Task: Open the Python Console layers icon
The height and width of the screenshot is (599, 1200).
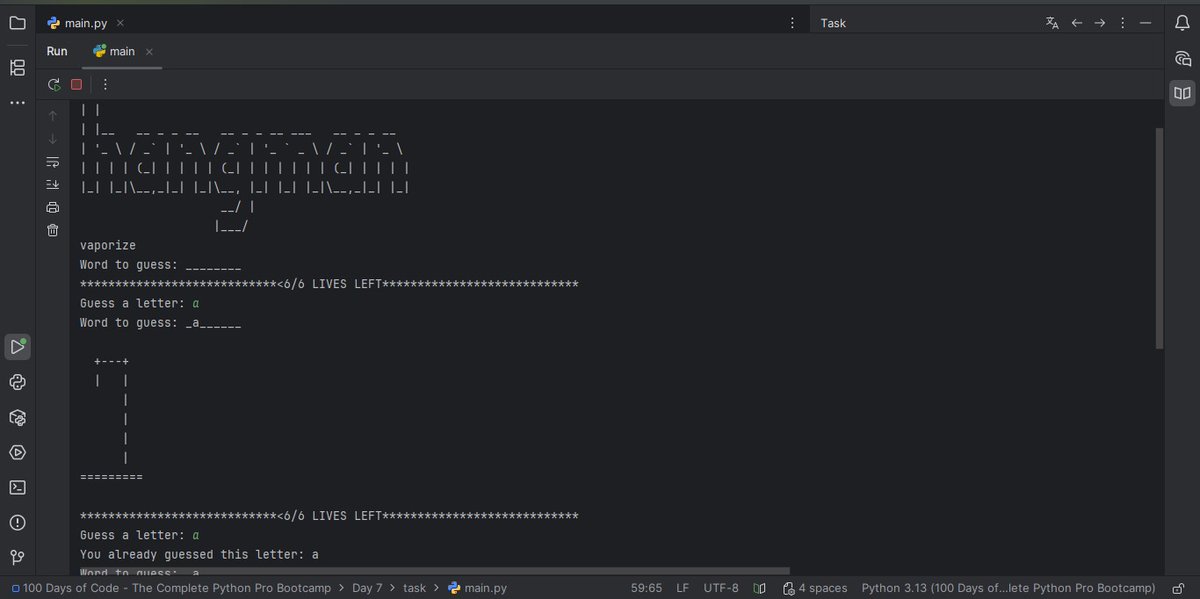Action: 17,417
